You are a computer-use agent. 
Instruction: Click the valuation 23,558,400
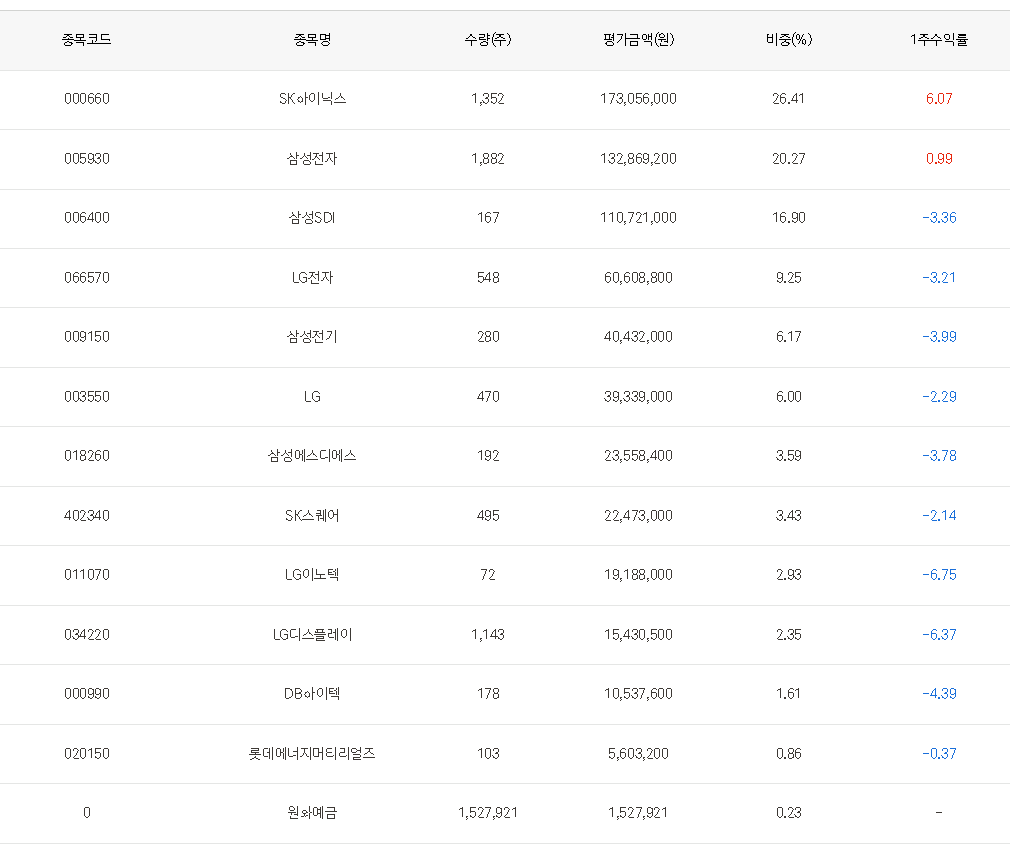pos(638,456)
